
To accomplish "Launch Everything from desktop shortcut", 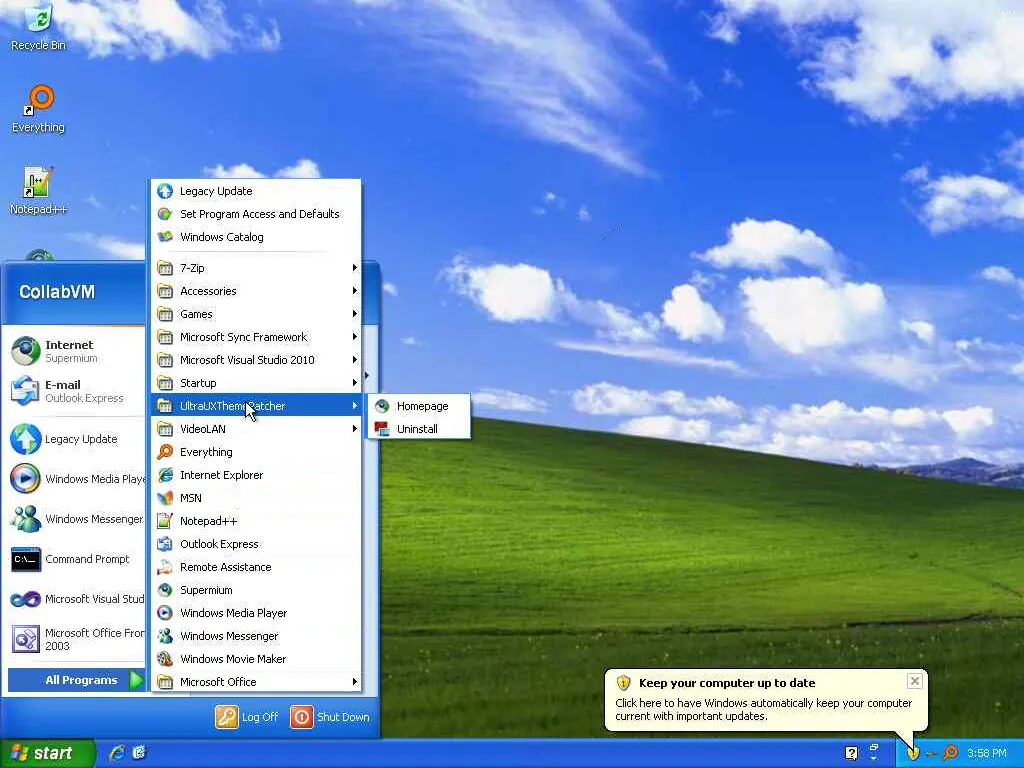I will [39, 109].
